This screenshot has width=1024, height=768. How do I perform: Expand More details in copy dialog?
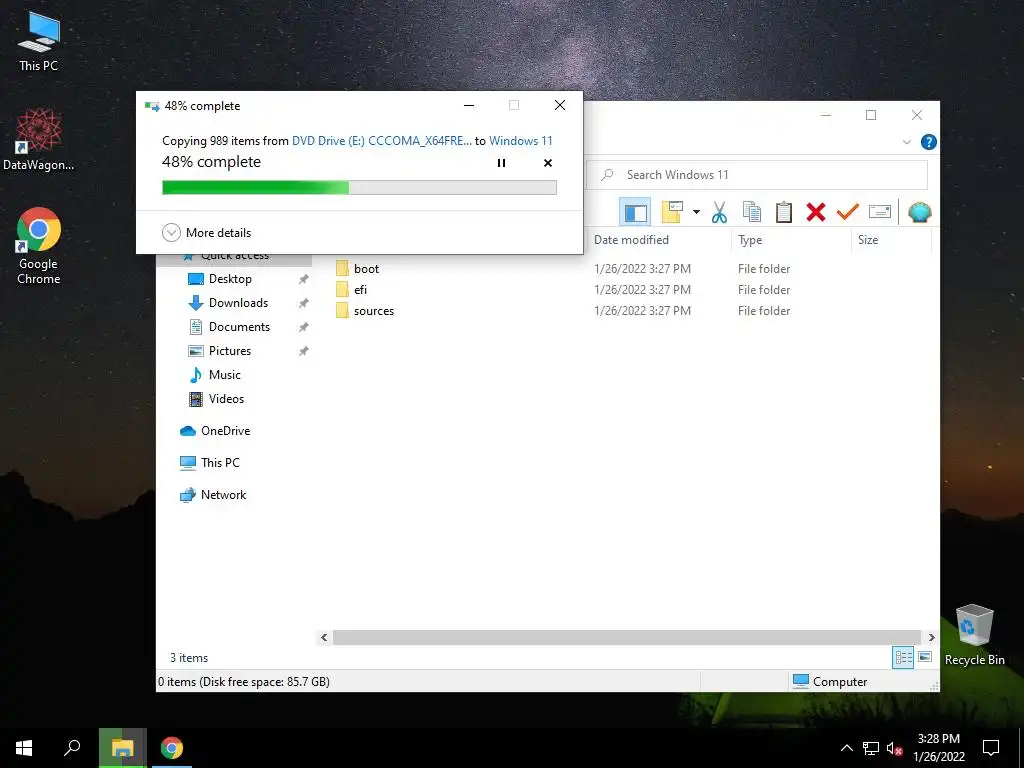206,232
